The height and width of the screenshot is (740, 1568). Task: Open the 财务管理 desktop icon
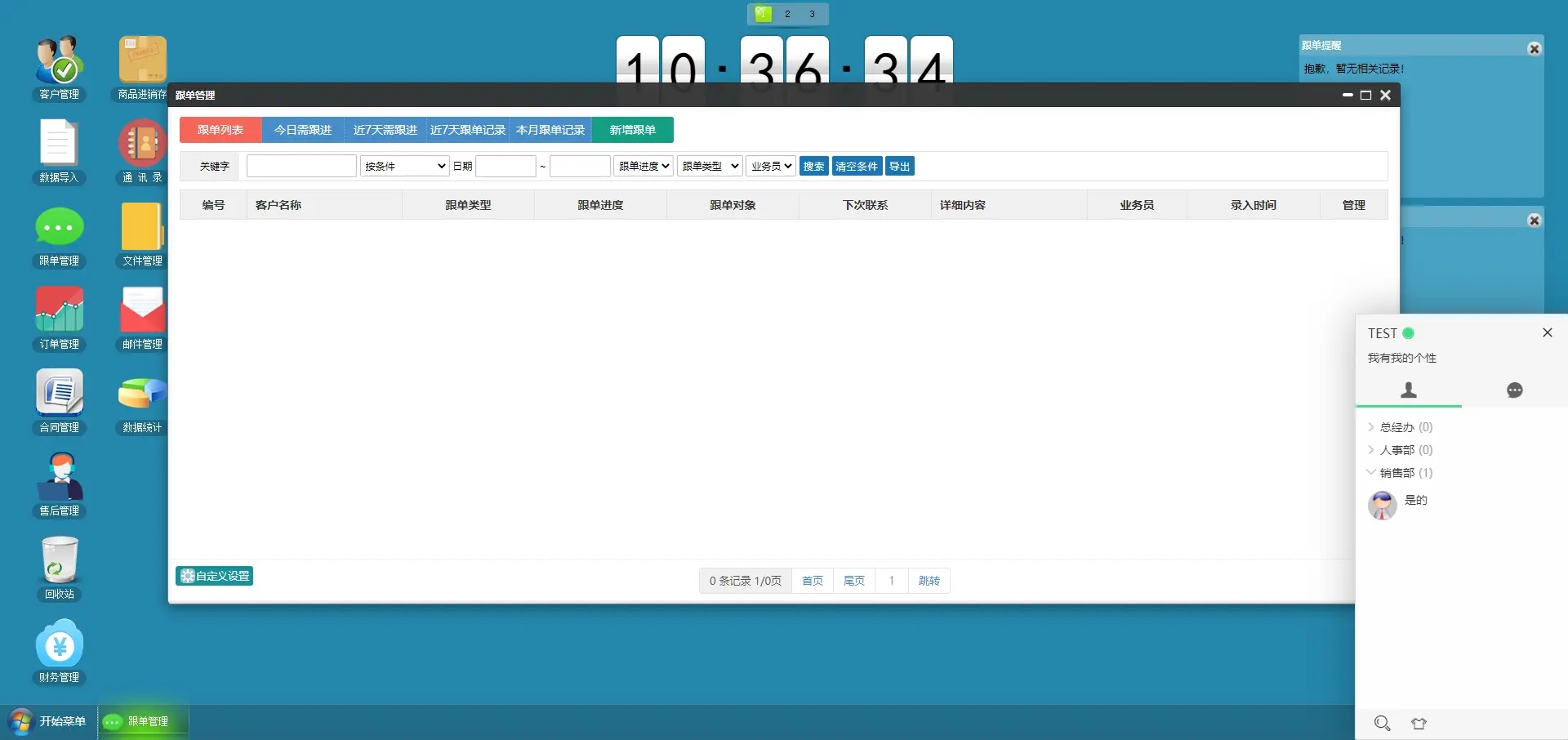59,644
